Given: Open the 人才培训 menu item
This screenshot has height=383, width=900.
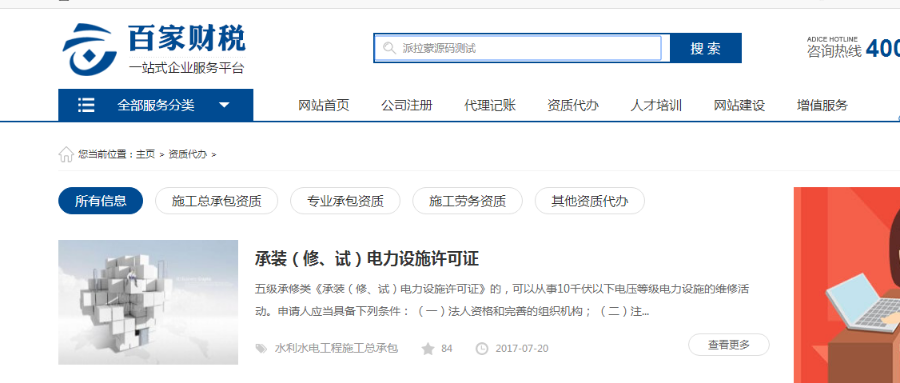Looking at the screenshot, I should click(656, 106).
